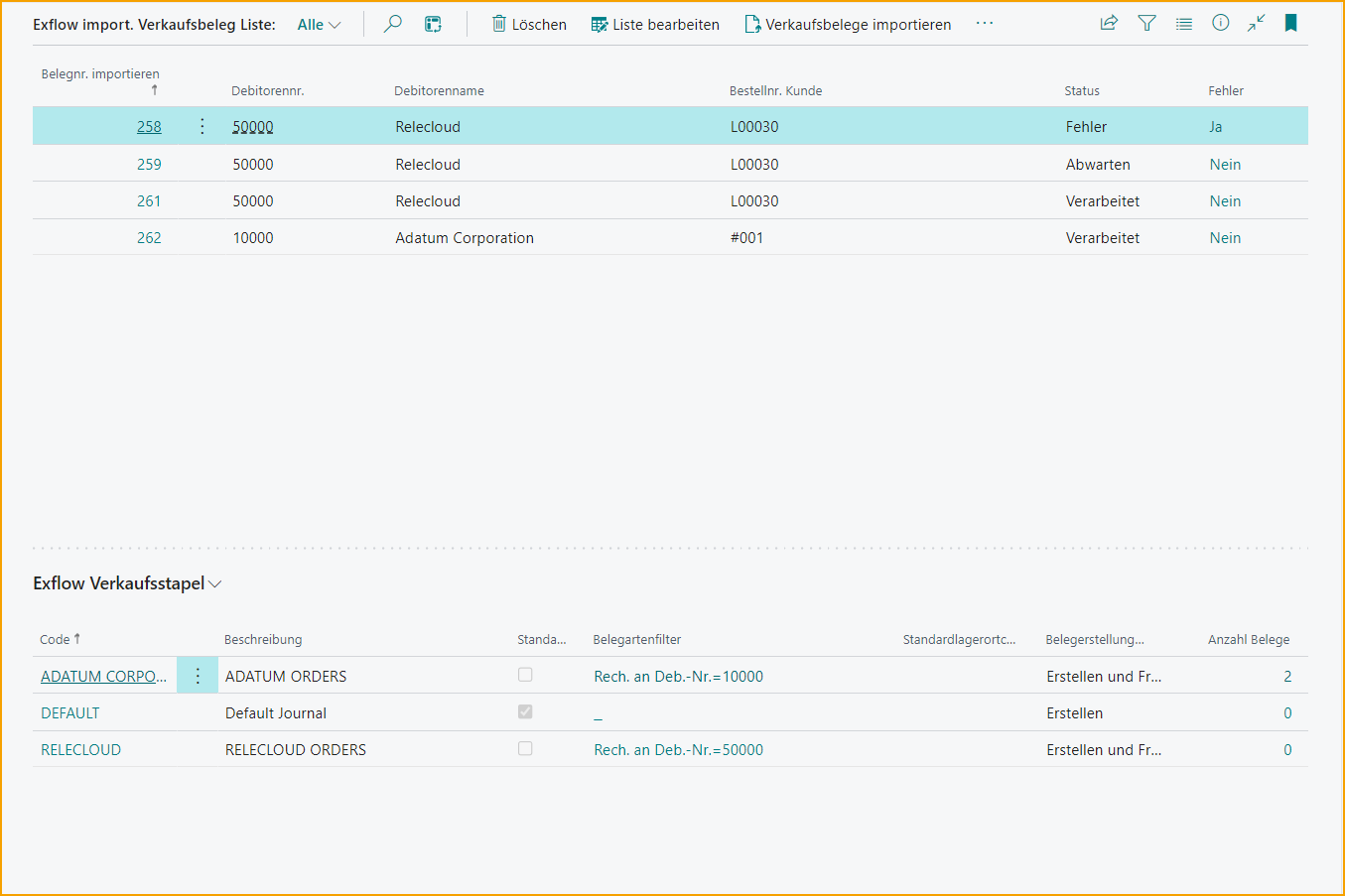Image resolution: width=1345 pixels, height=896 pixels.
Task: Click the bookmark icon
Action: [x=1290, y=23]
